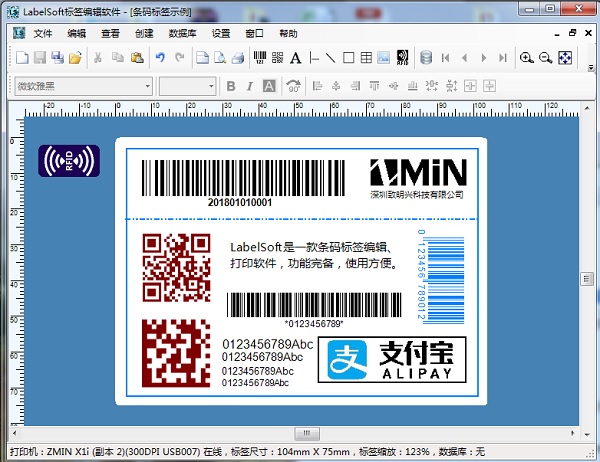Align selected objects to top edge
This screenshot has width=600, height=462.
[375, 86]
